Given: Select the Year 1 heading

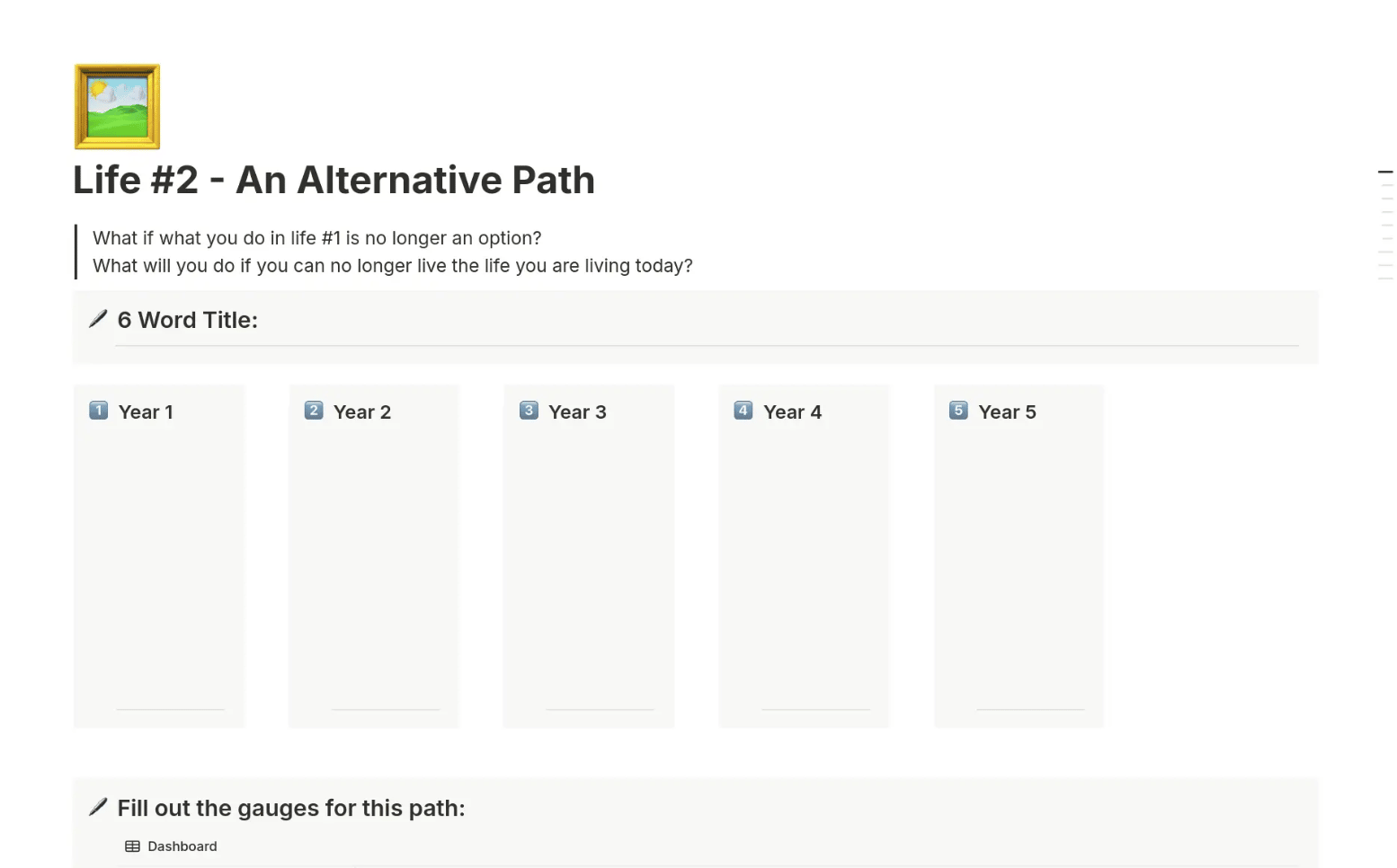Looking at the screenshot, I should pyautogui.click(x=146, y=412).
